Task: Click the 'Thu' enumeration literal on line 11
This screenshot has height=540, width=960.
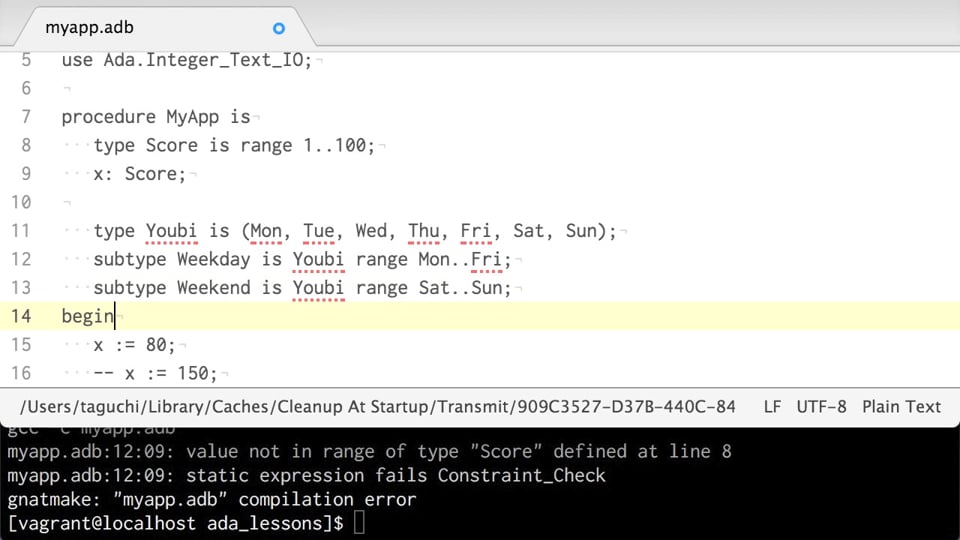Action: tap(424, 231)
